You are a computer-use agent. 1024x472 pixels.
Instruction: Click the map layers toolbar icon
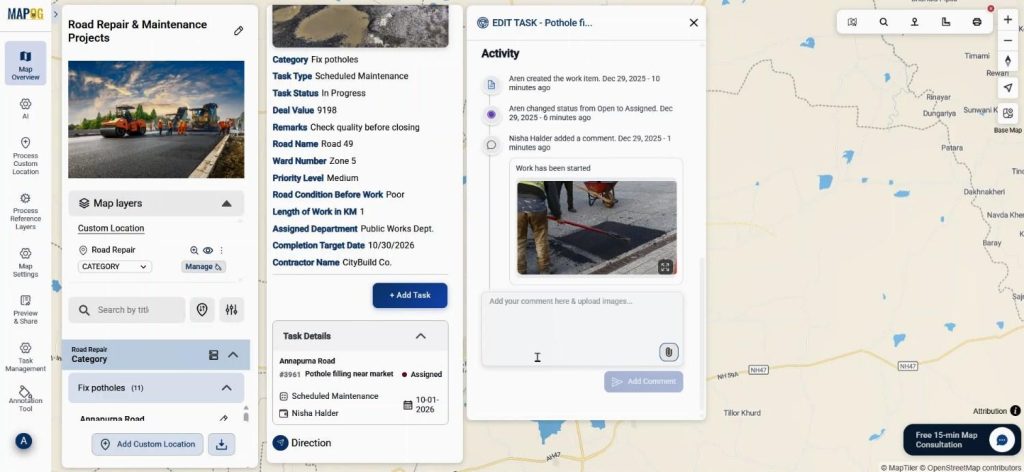click(x=852, y=22)
